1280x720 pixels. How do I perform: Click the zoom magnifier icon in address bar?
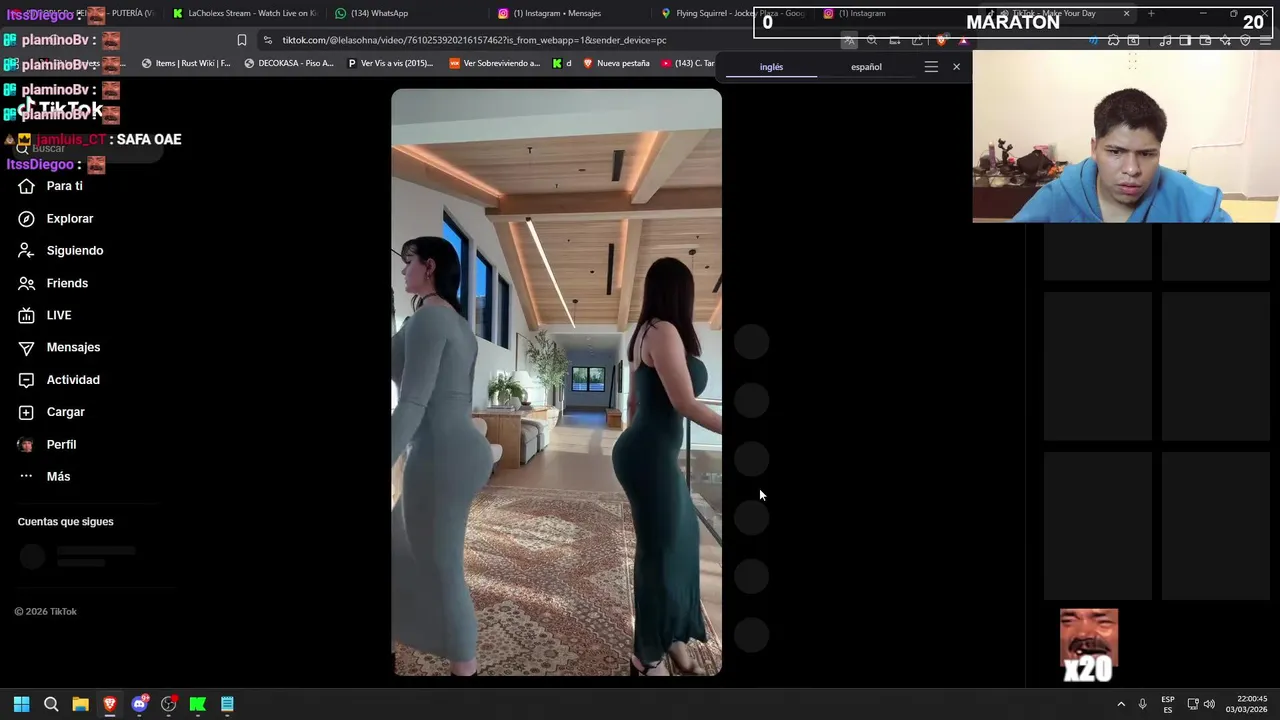point(872,40)
